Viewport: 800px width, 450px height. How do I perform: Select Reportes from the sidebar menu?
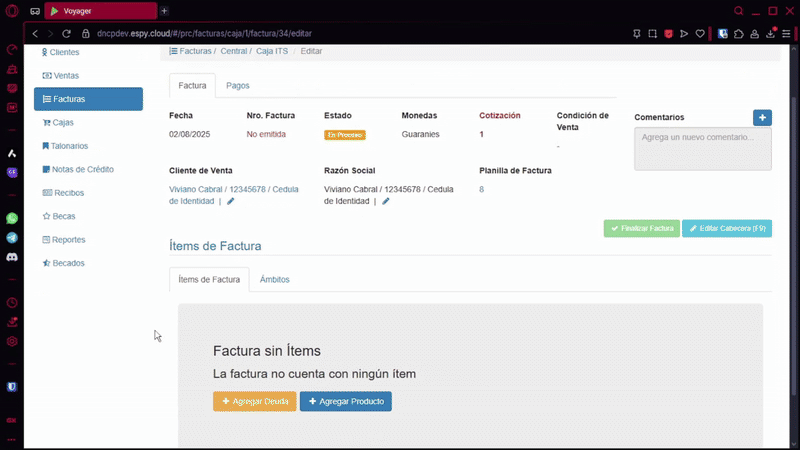tap(68, 240)
